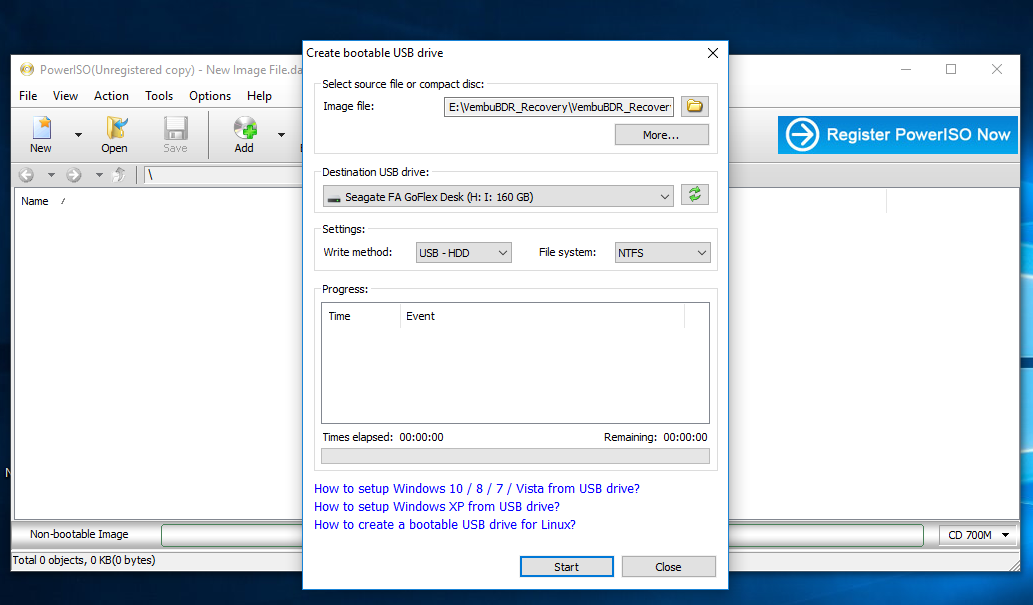Screen dimensions: 1033x605
Task: Open bootable USB for Linux link
Action: point(445,525)
